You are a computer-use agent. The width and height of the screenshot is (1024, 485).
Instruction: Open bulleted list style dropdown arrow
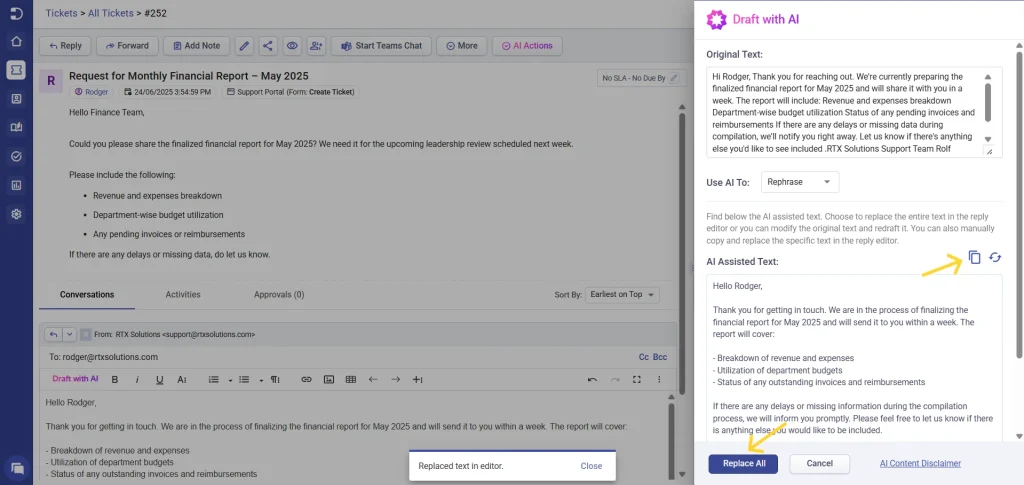[x=261, y=380]
